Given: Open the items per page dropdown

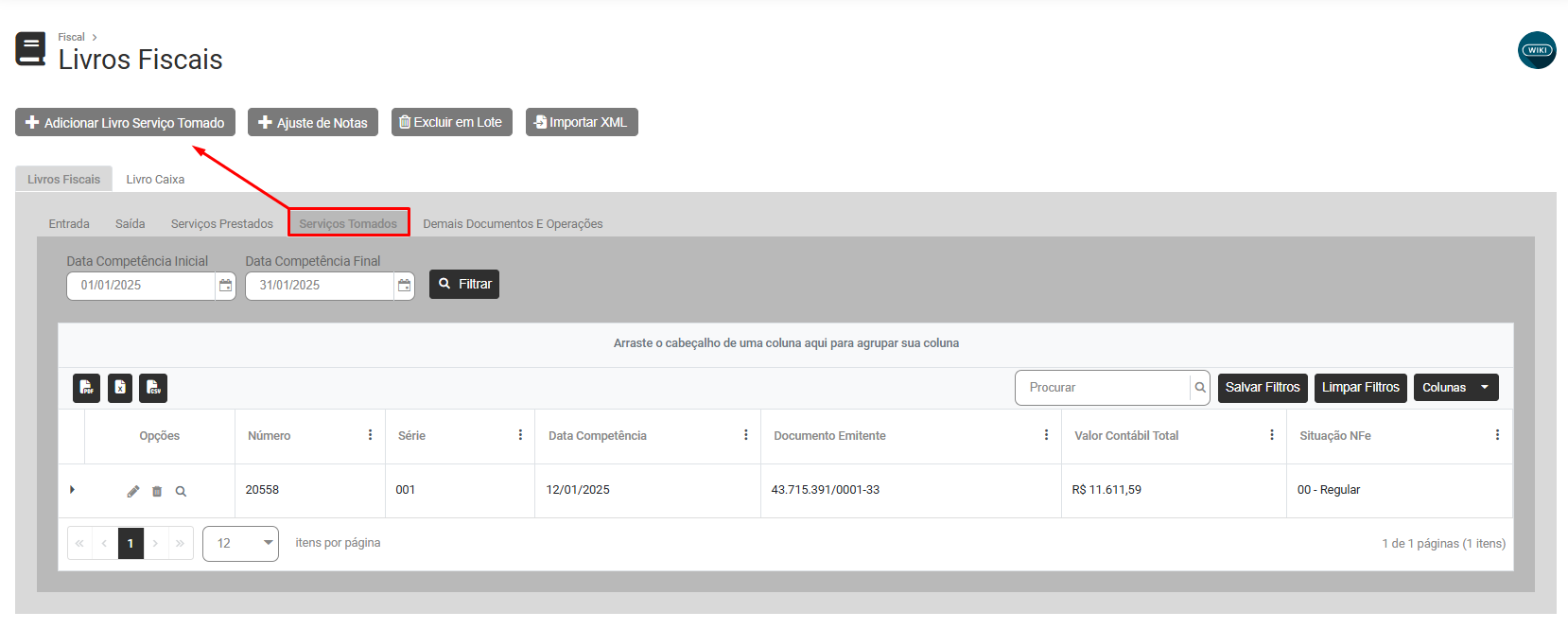Looking at the screenshot, I should pos(241,544).
